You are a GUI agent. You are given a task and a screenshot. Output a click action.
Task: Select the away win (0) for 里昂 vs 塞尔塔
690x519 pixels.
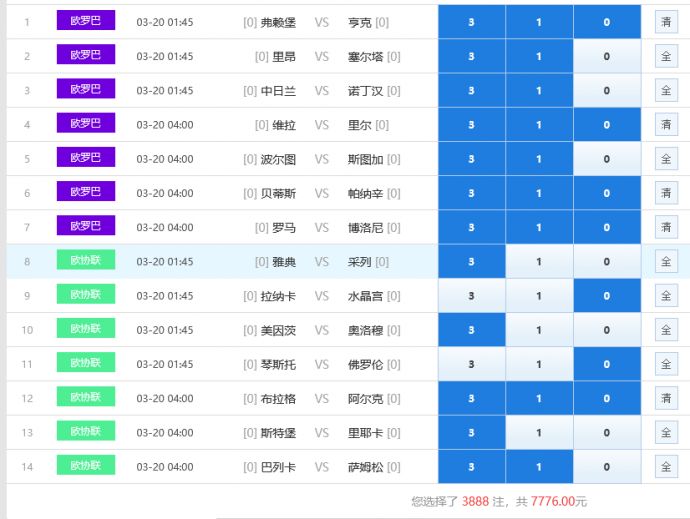click(606, 56)
